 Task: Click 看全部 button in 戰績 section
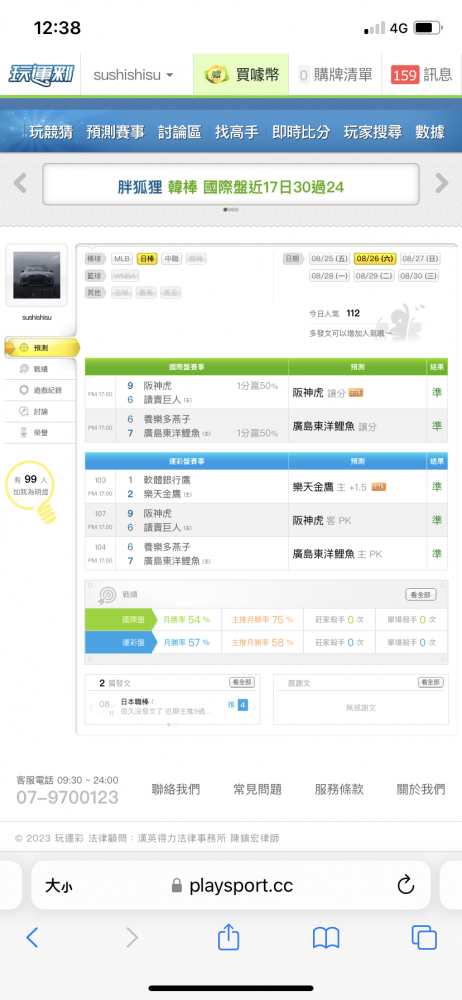[421, 594]
